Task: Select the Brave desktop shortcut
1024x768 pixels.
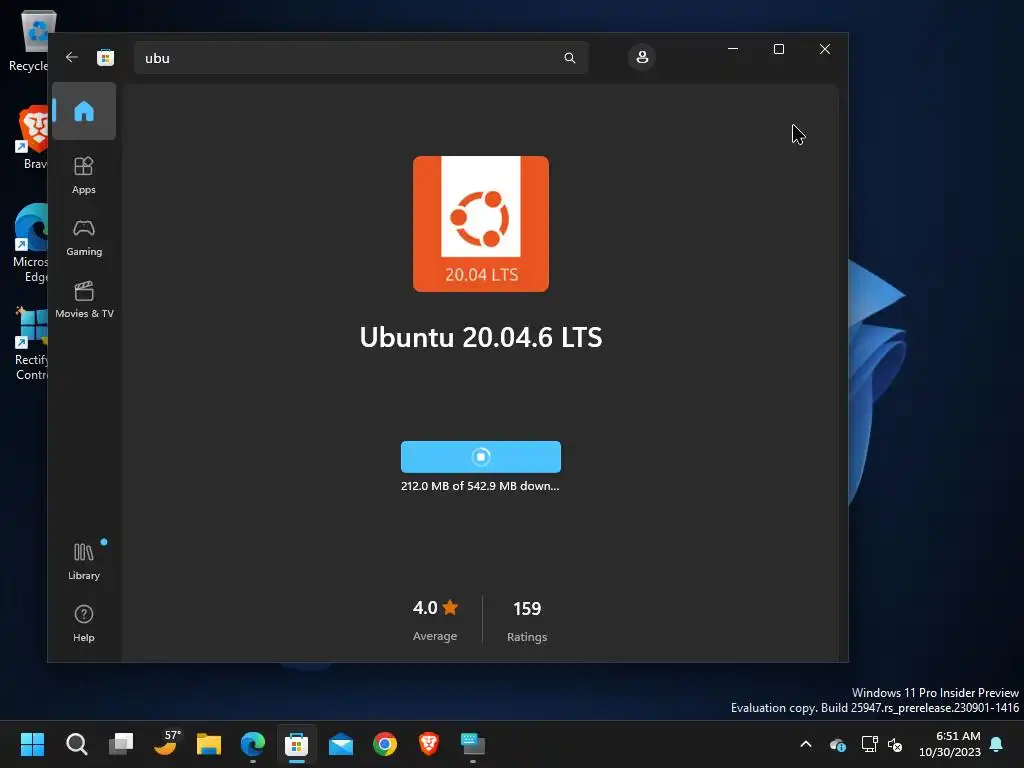Action: click(x=31, y=138)
